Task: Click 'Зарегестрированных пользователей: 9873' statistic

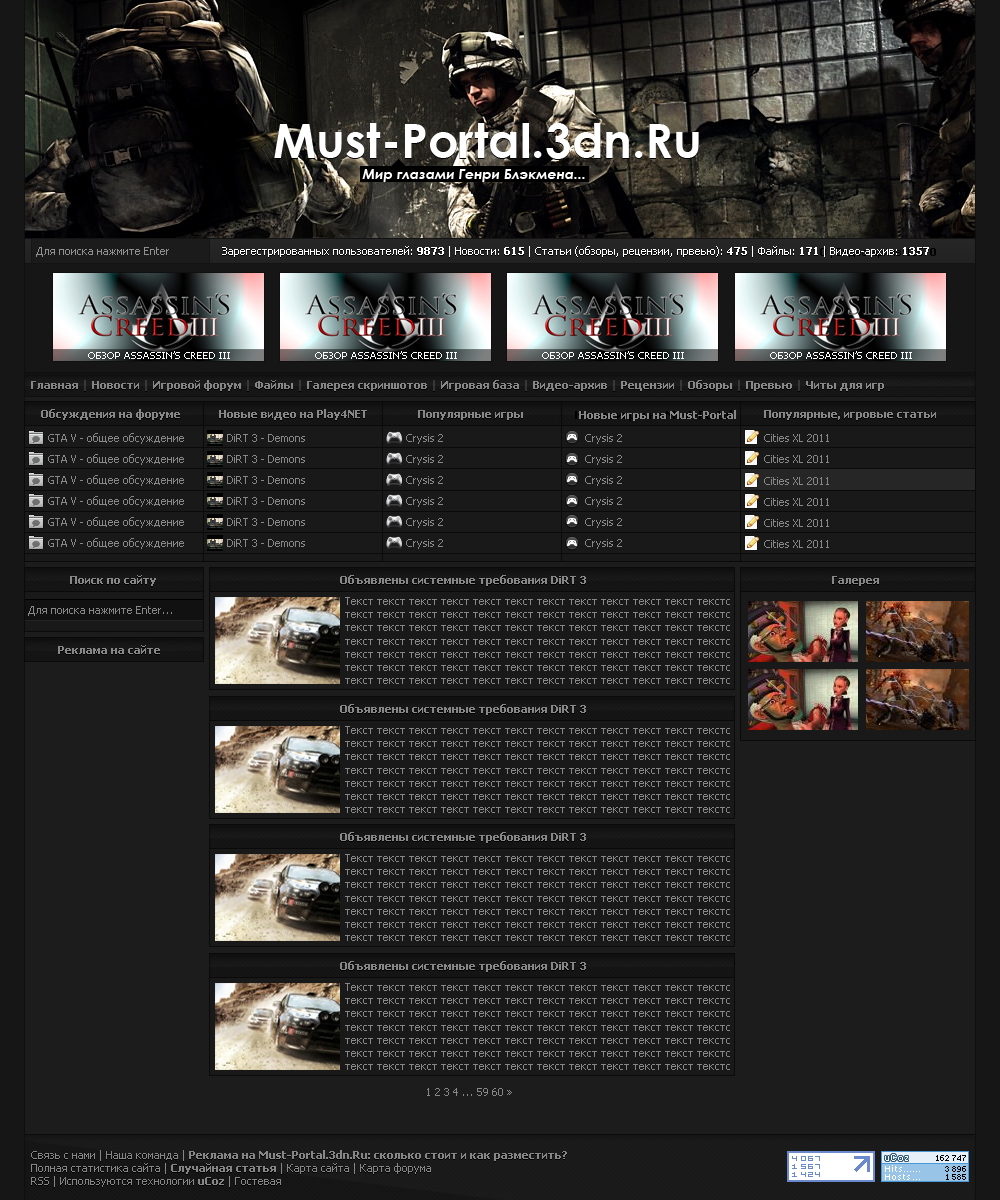Action: tap(333, 251)
